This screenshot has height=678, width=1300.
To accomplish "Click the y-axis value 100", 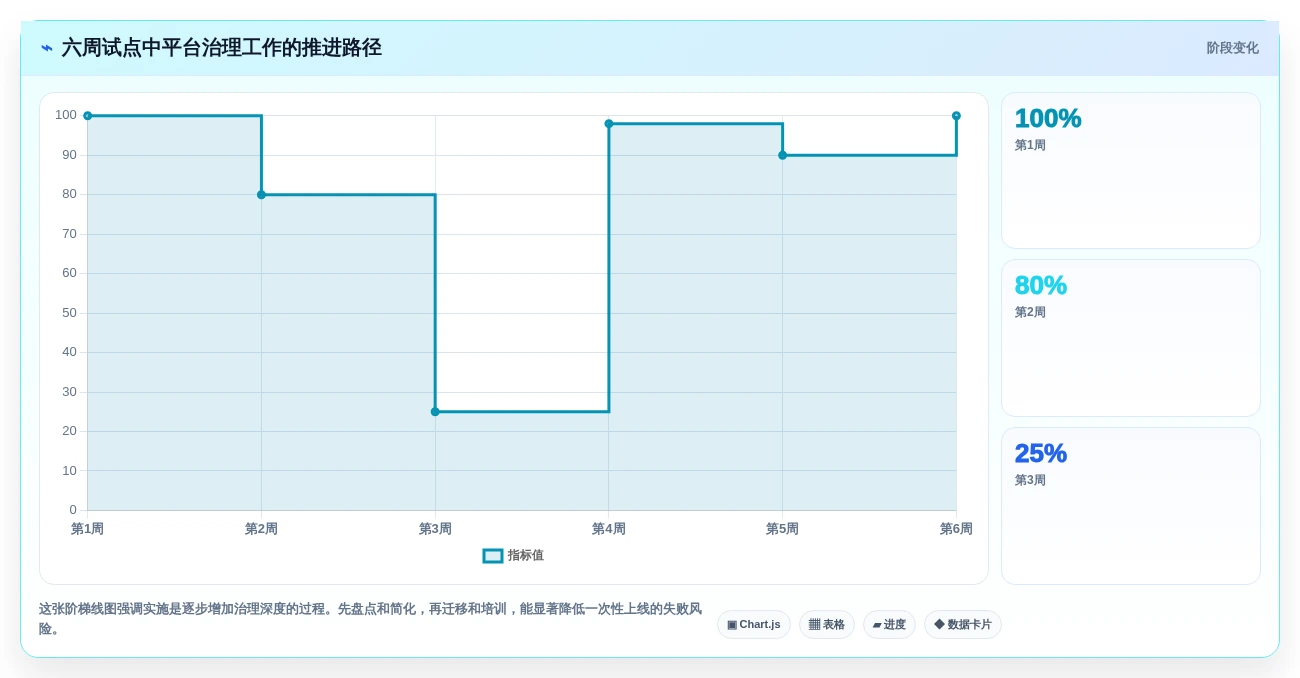I will click(x=66, y=115).
